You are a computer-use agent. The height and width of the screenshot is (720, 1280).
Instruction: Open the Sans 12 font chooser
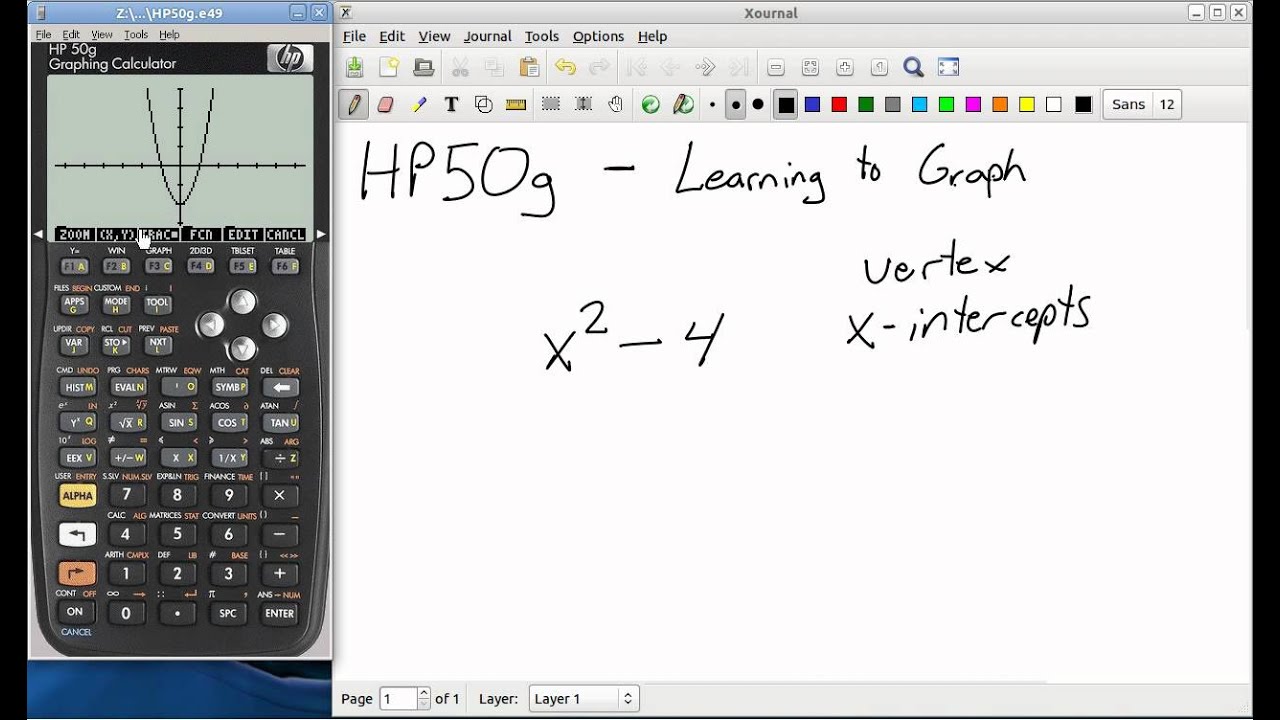(1142, 104)
